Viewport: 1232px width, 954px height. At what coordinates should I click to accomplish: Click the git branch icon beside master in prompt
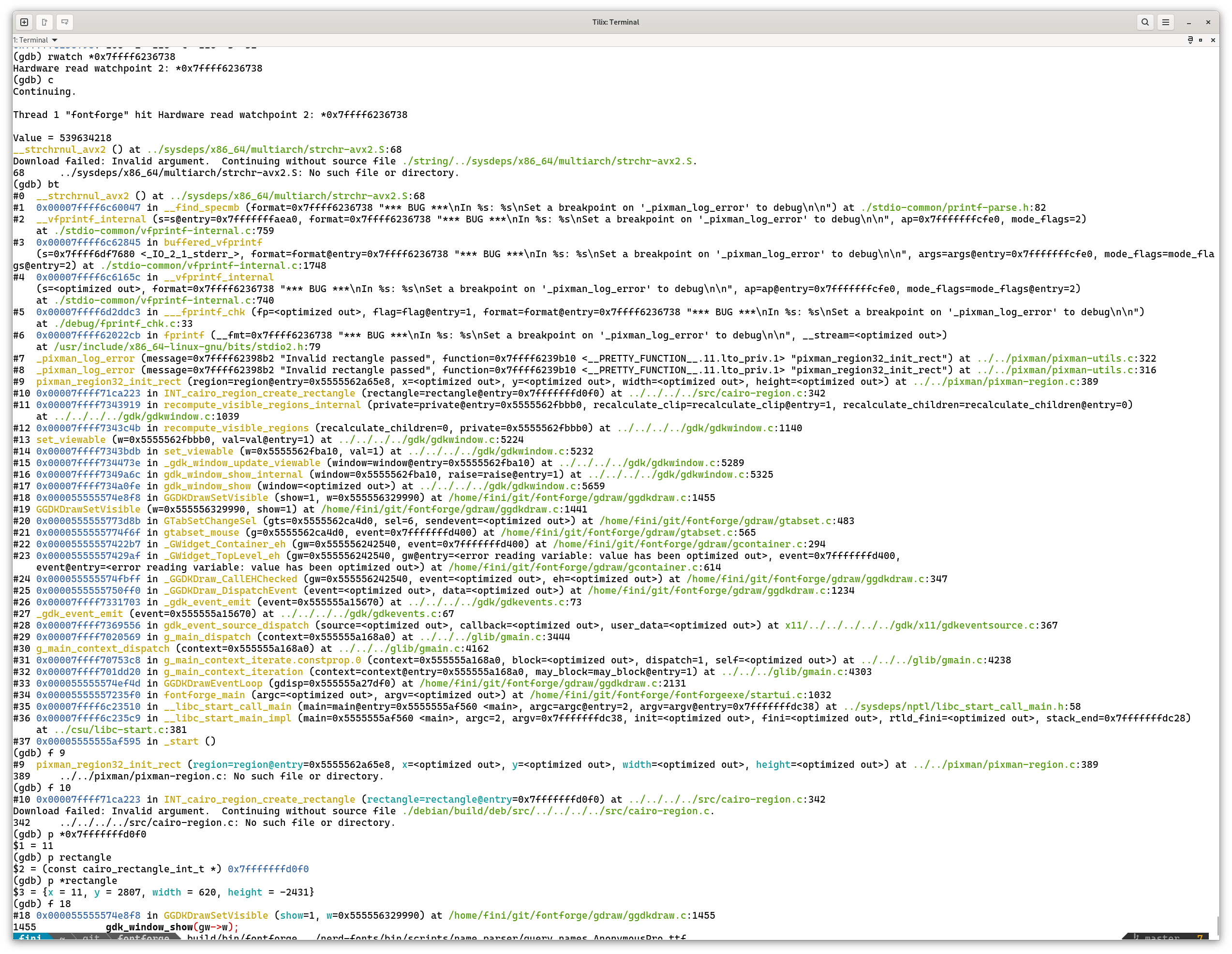(x=1136, y=937)
